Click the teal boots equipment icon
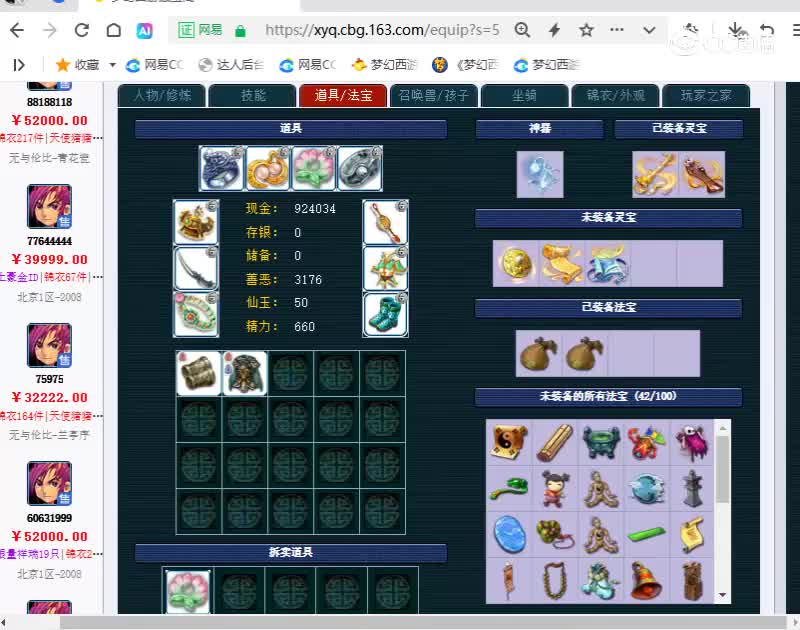Viewport: 800px width, 630px height. 385,315
